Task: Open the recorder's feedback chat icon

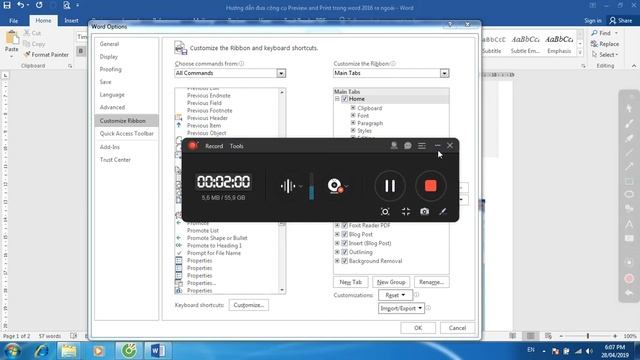Action: (408, 146)
